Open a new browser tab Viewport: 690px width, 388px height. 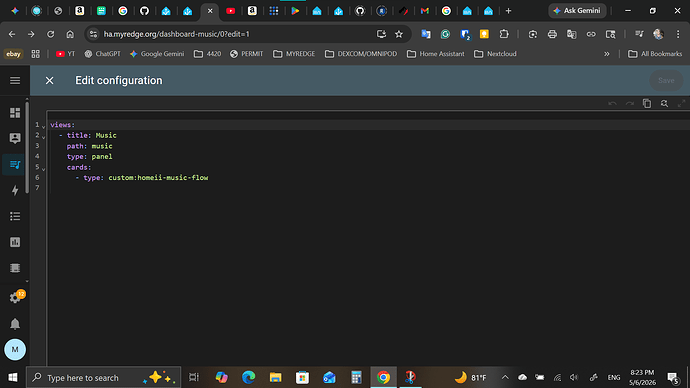(508, 11)
